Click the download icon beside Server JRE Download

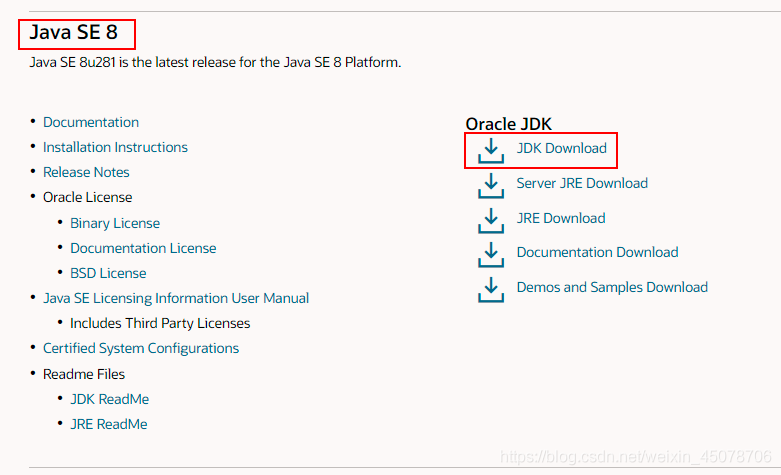click(491, 185)
